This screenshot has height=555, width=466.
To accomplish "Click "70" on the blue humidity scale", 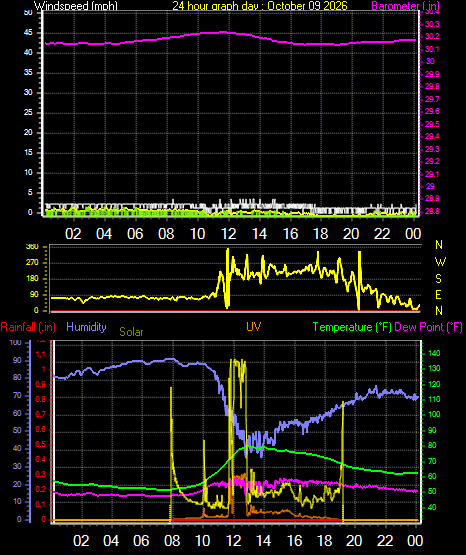I will [17, 395].
